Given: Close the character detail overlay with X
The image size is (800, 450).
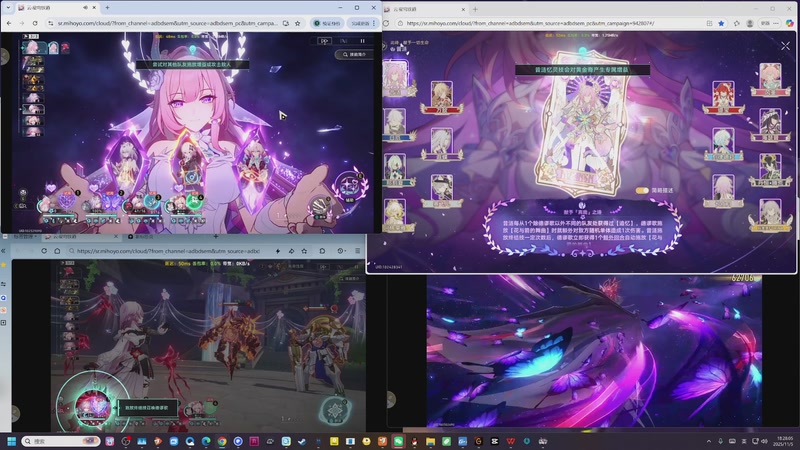Looking at the screenshot, I should click(x=785, y=46).
